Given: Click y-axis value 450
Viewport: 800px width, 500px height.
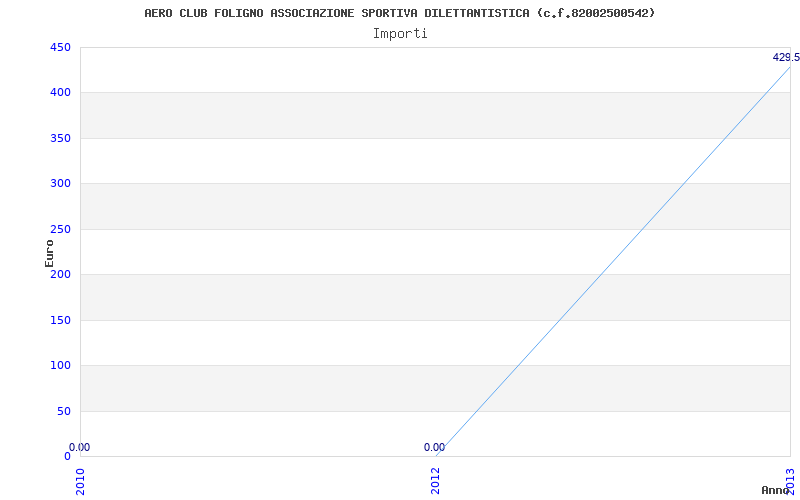Looking at the screenshot, I should [x=60, y=47].
